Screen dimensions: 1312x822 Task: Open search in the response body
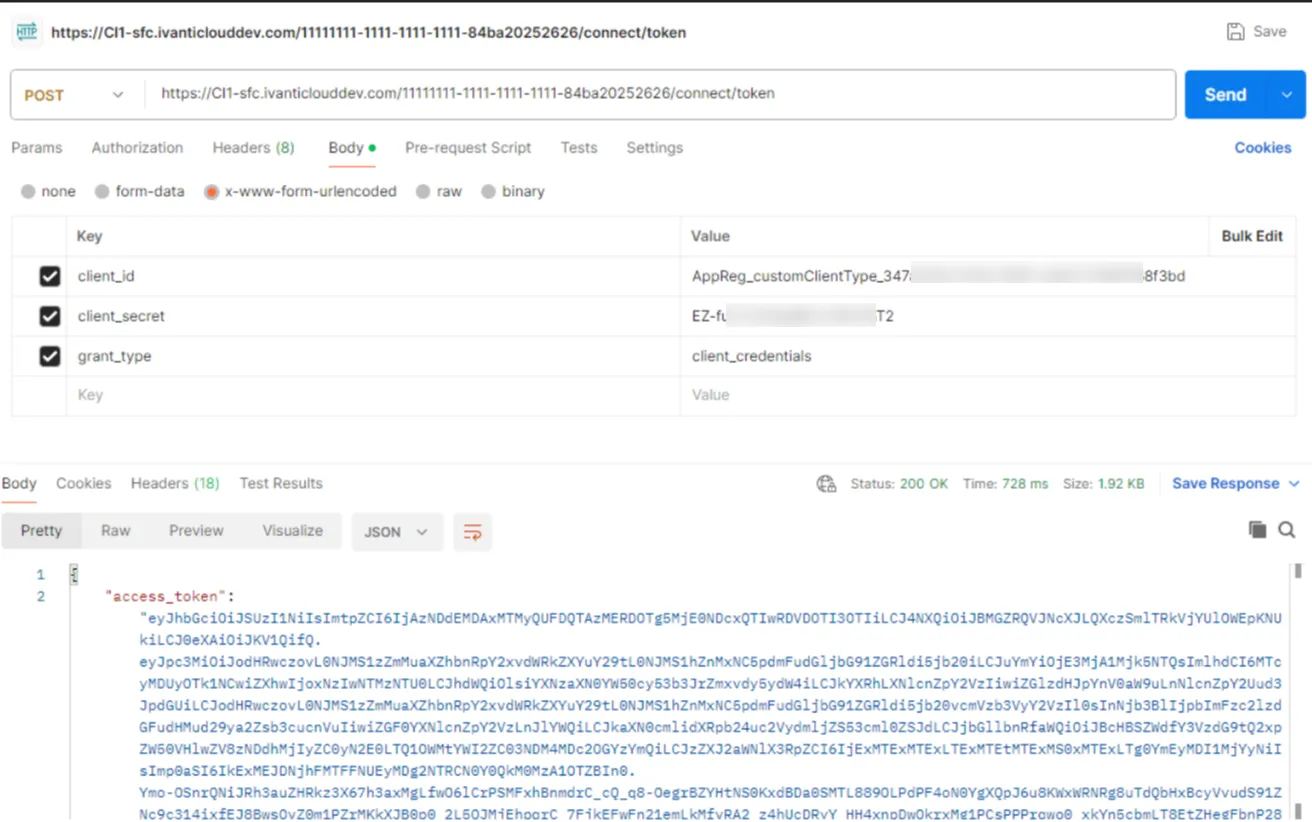(1287, 530)
